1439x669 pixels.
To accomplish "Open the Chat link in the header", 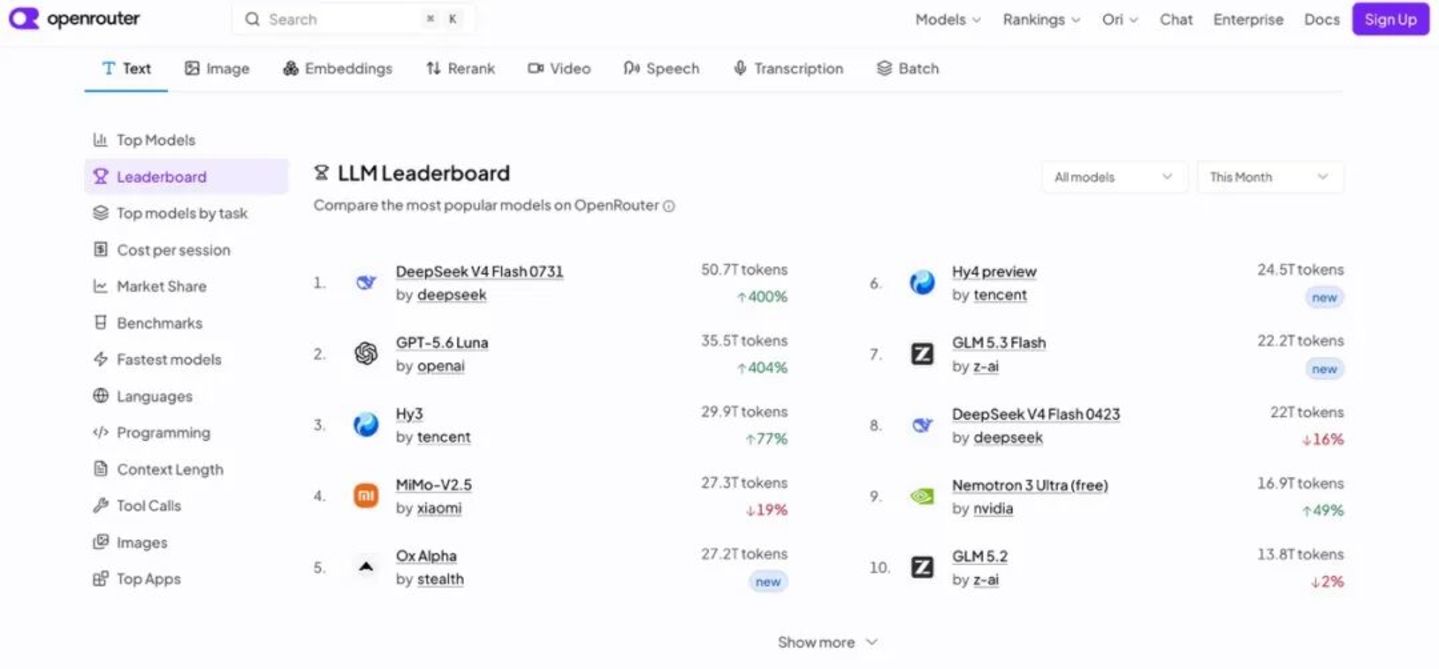I will (x=1176, y=19).
